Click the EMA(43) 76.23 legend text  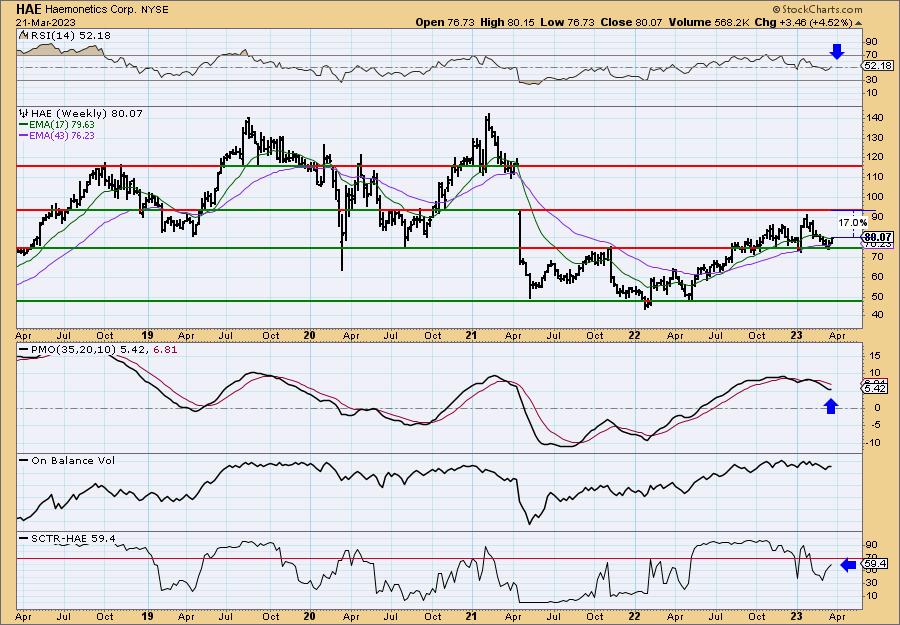click(62, 136)
